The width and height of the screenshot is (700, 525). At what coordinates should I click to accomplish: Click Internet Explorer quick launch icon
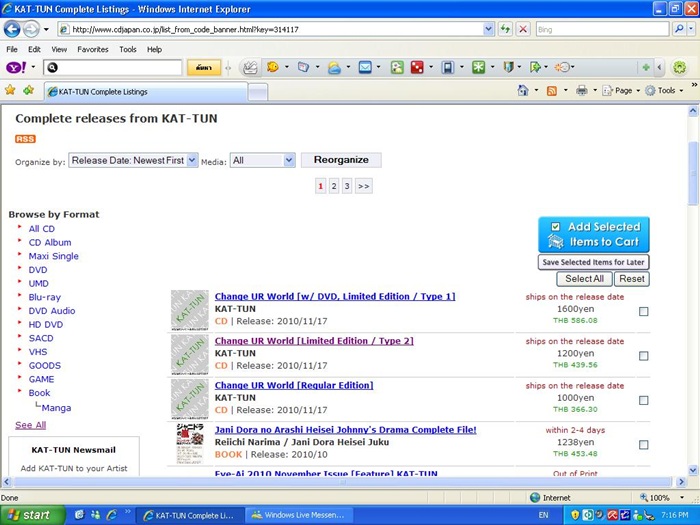coord(111,515)
